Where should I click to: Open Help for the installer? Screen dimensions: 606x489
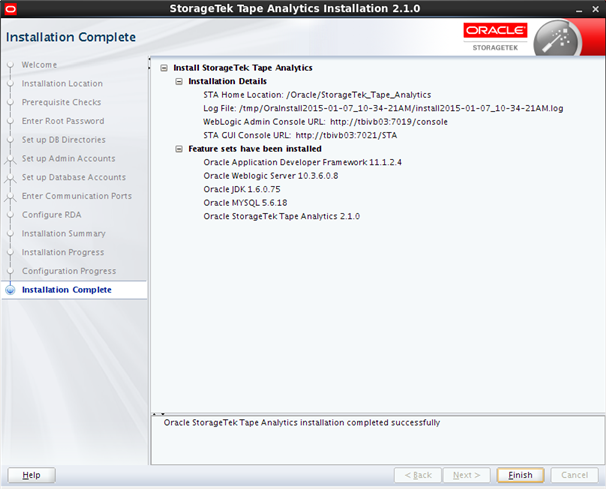coord(31,475)
